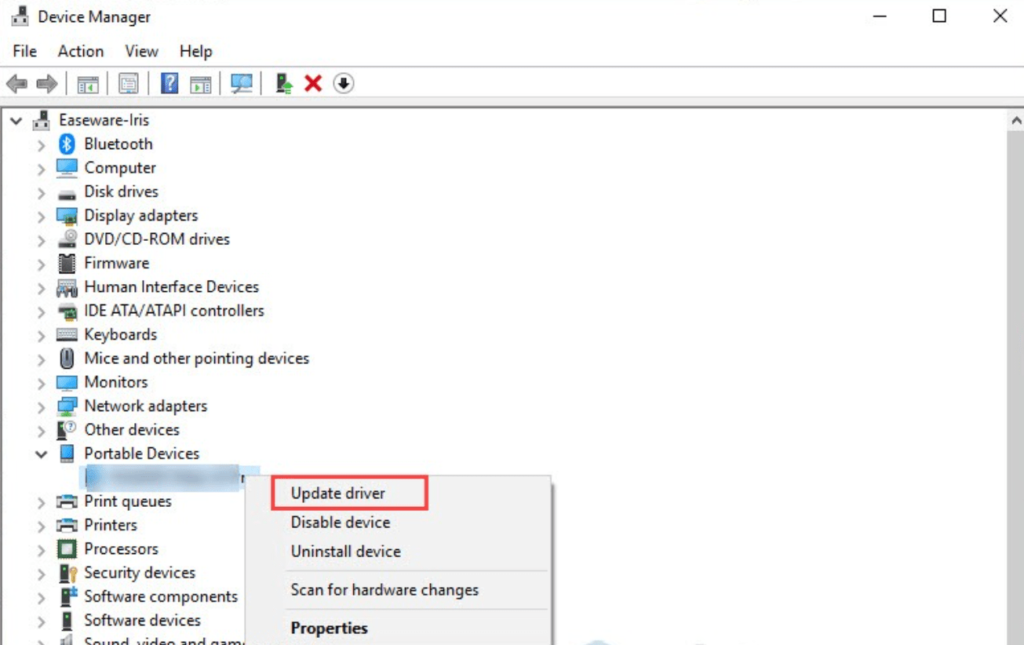
Task: Click the Security devices key icon
Action: pos(68,573)
